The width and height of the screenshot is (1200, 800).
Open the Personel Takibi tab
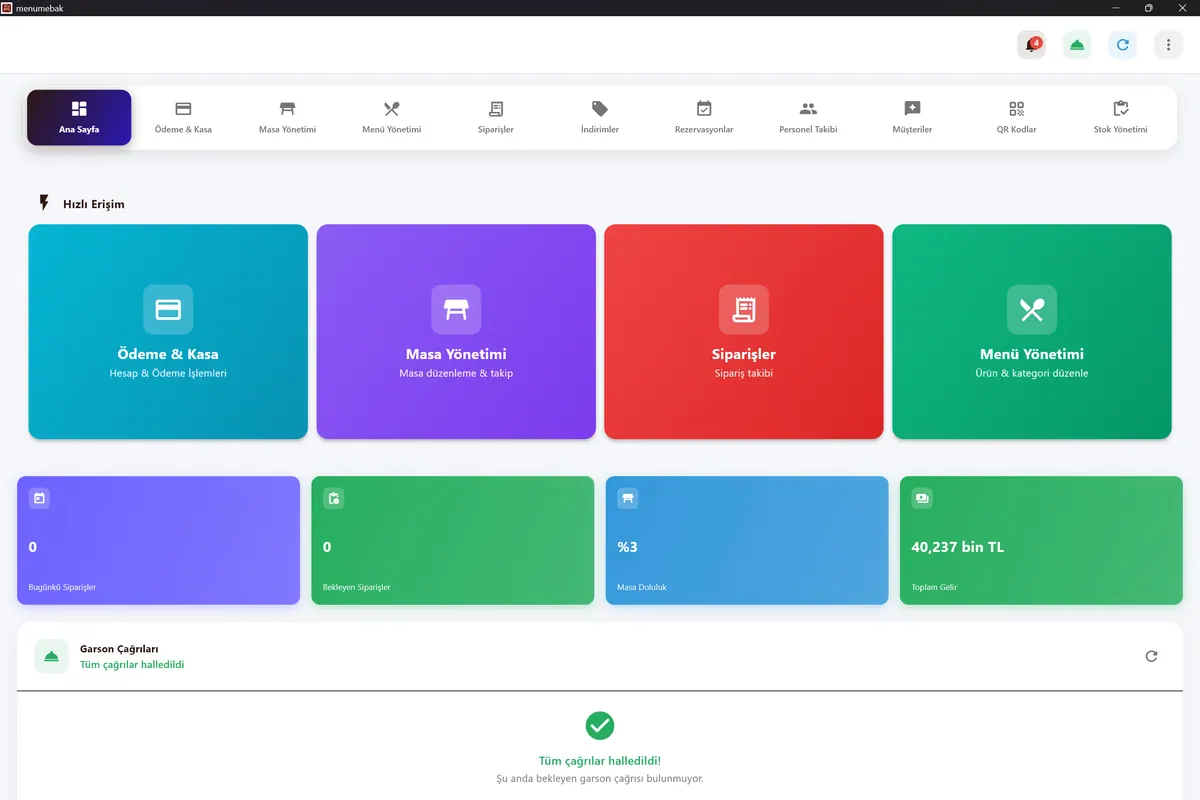tap(808, 118)
